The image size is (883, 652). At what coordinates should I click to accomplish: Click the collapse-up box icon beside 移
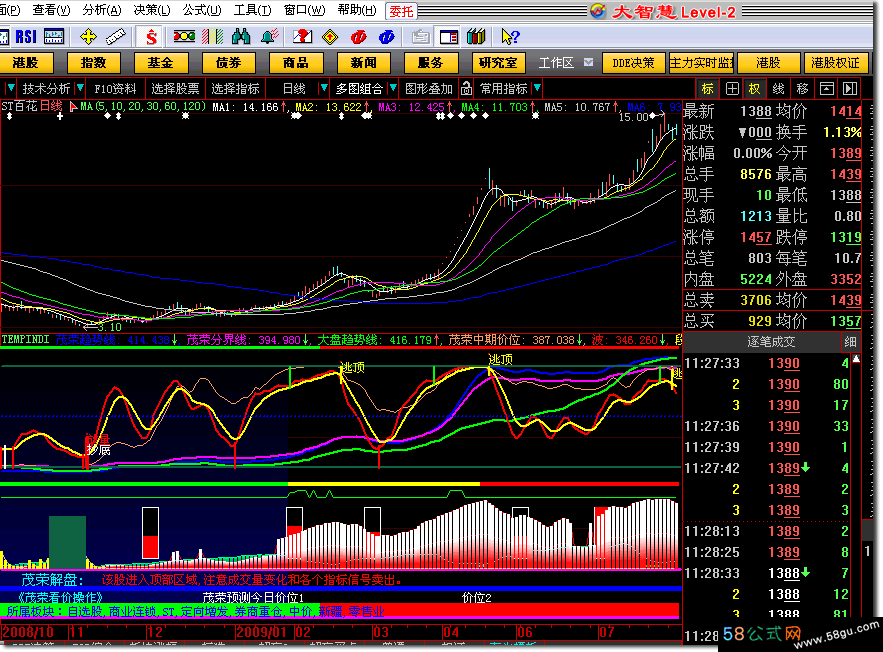tap(827, 88)
